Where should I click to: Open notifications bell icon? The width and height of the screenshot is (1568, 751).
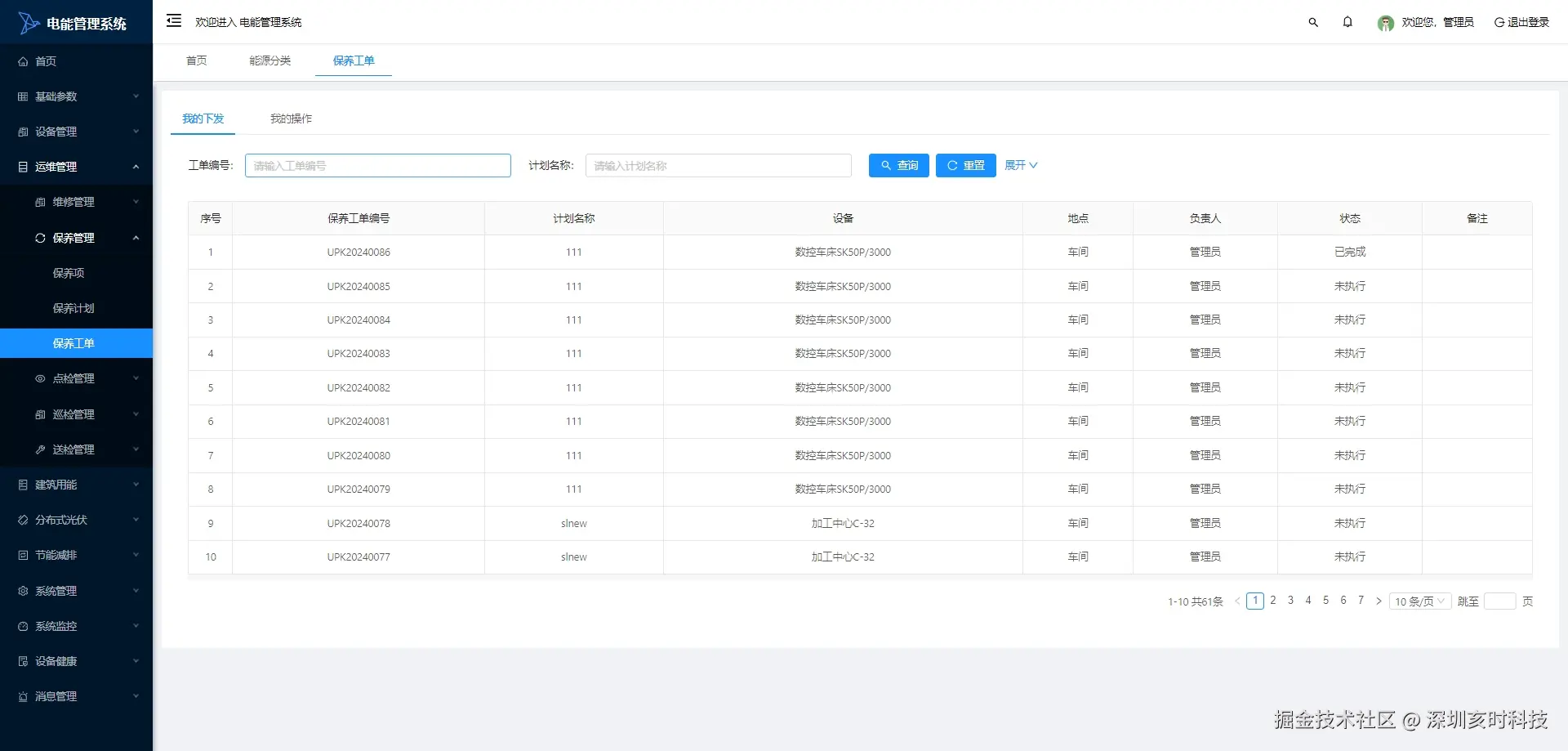pos(1347,22)
